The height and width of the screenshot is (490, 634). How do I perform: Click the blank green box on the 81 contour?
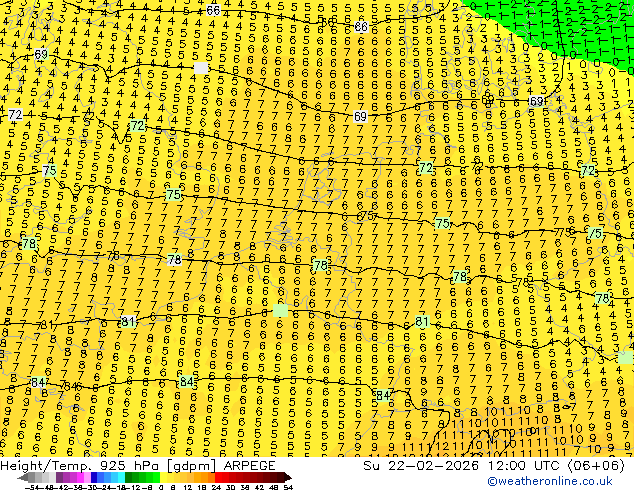[280, 310]
